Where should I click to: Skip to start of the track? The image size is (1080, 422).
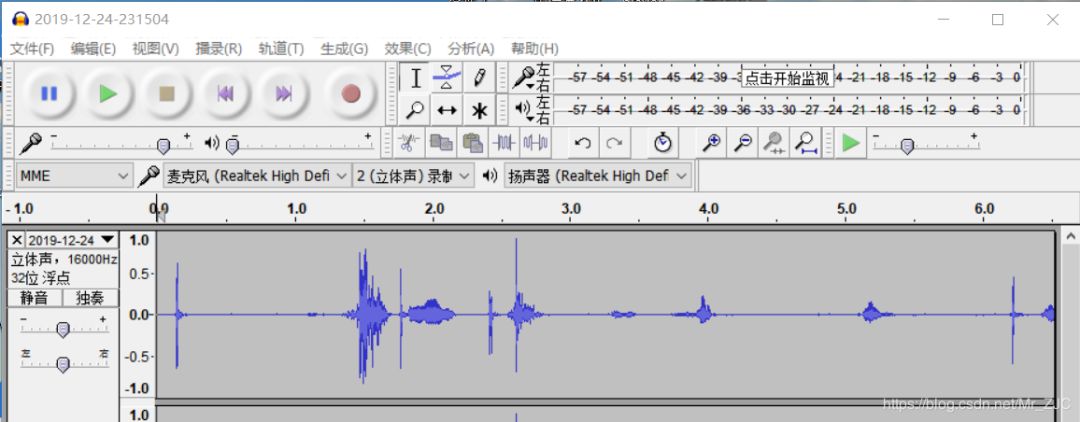(x=225, y=94)
